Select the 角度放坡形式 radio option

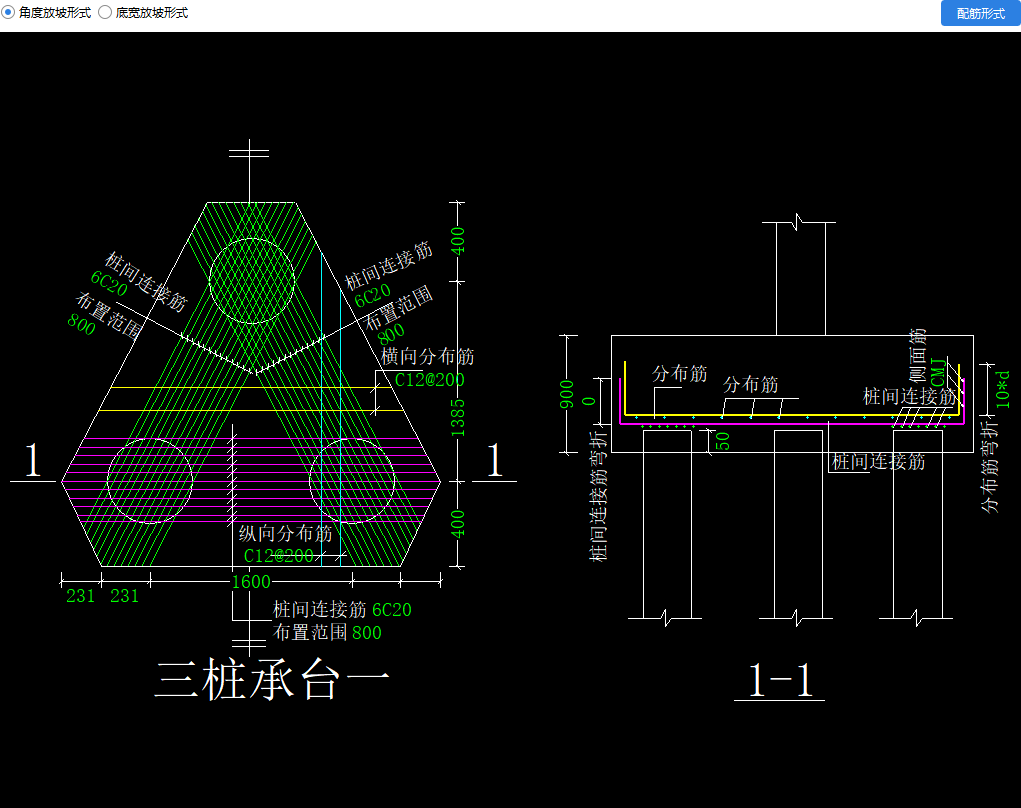tap(9, 13)
